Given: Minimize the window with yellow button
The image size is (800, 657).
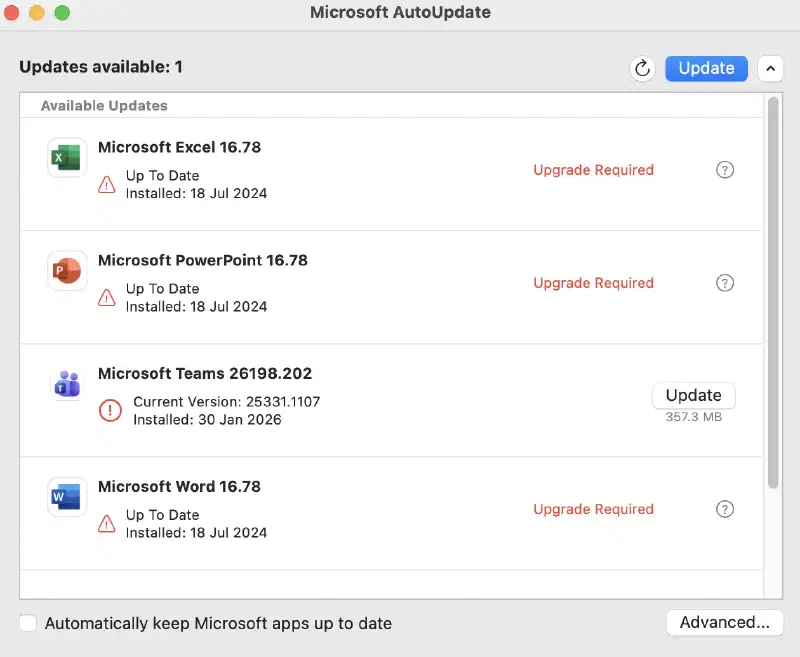Looking at the screenshot, I should click(37, 12).
